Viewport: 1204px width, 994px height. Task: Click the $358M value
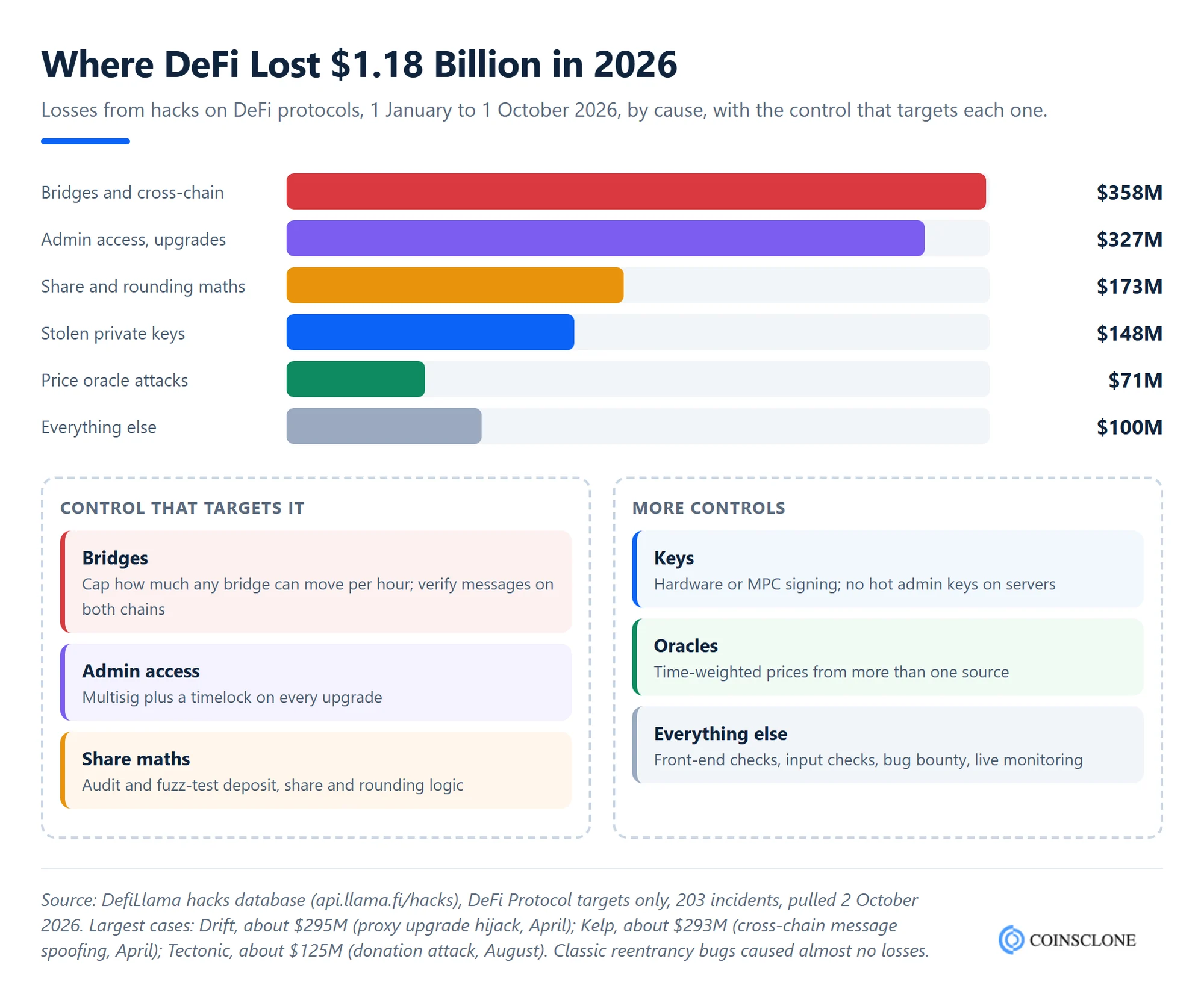pos(1129,193)
